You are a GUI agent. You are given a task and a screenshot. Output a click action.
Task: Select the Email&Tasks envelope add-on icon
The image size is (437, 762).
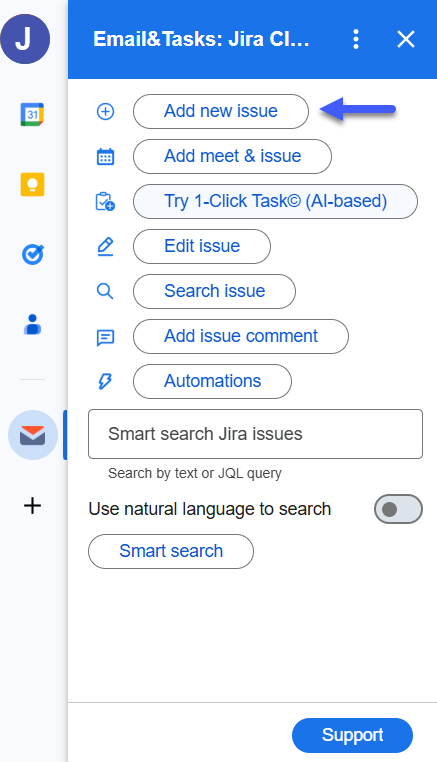pyautogui.click(x=33, y=435)
